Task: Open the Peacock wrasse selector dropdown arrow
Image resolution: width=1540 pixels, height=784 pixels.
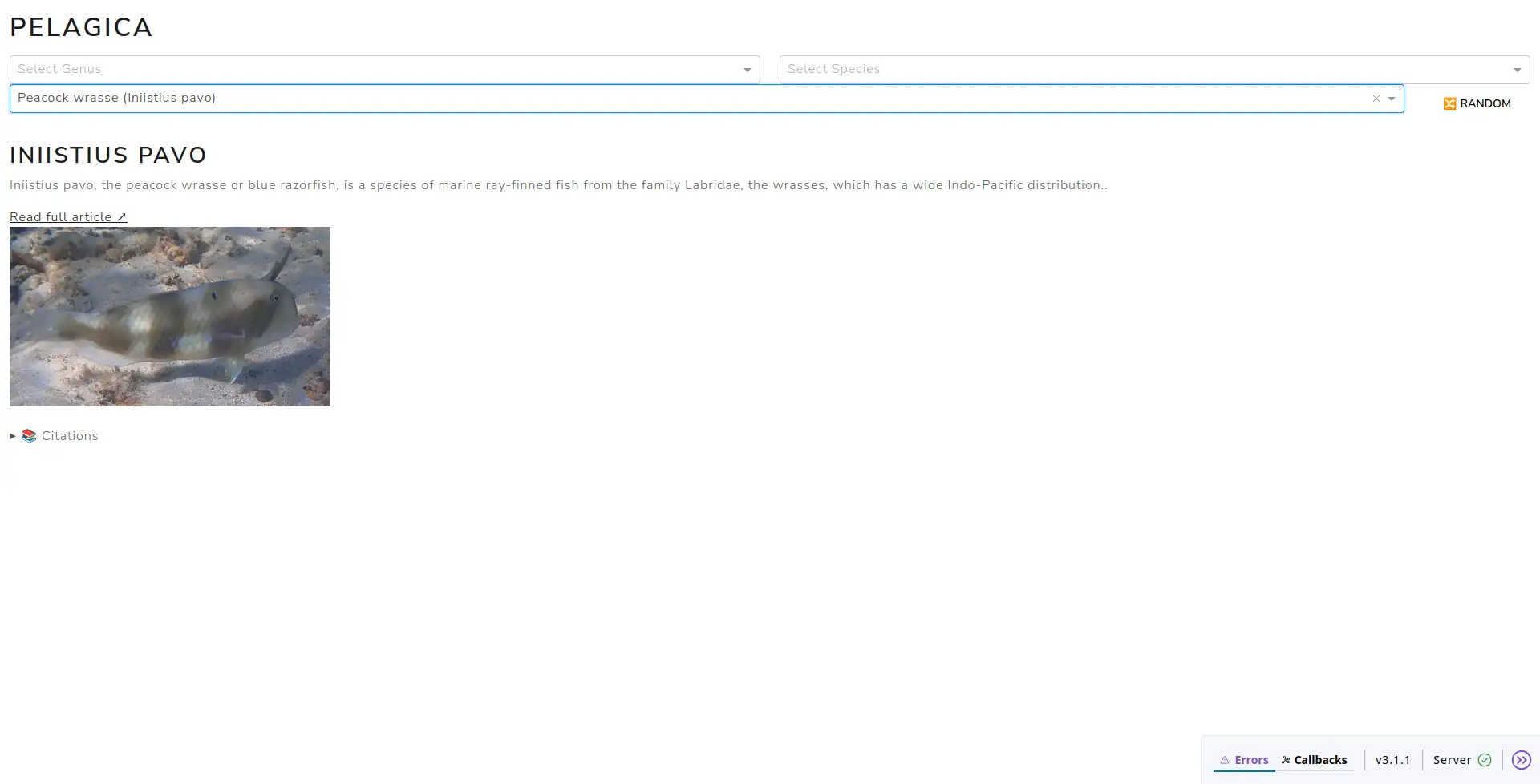Action: point(1392,98)
